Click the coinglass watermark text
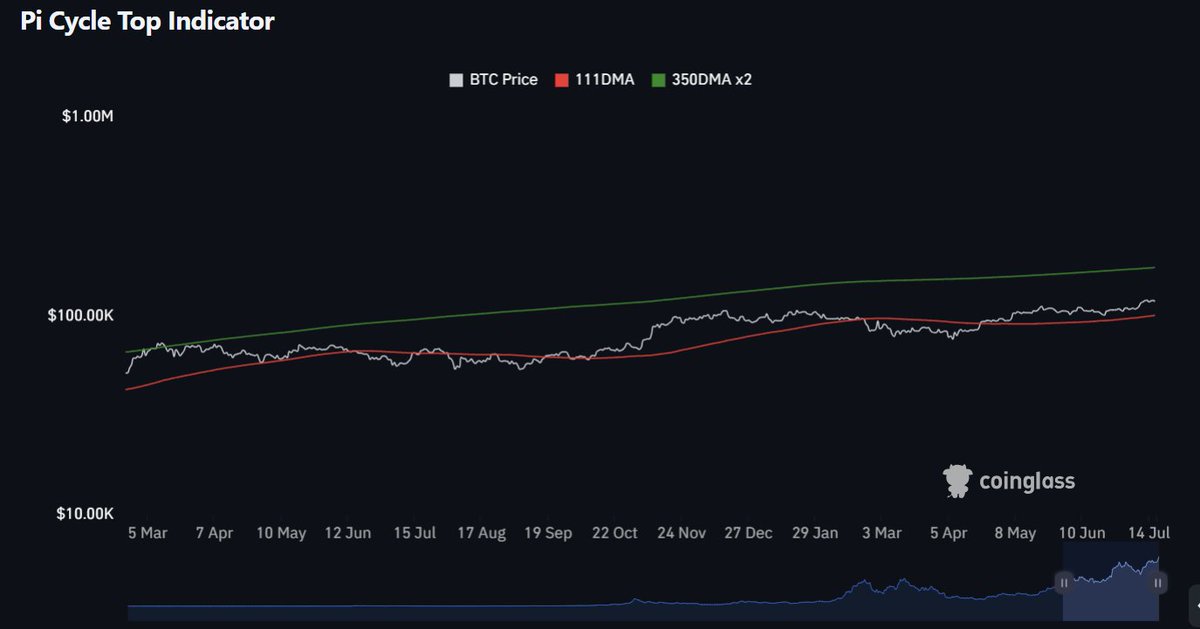The width and height of the screenshot is (1200, 629). [1027, 480]
